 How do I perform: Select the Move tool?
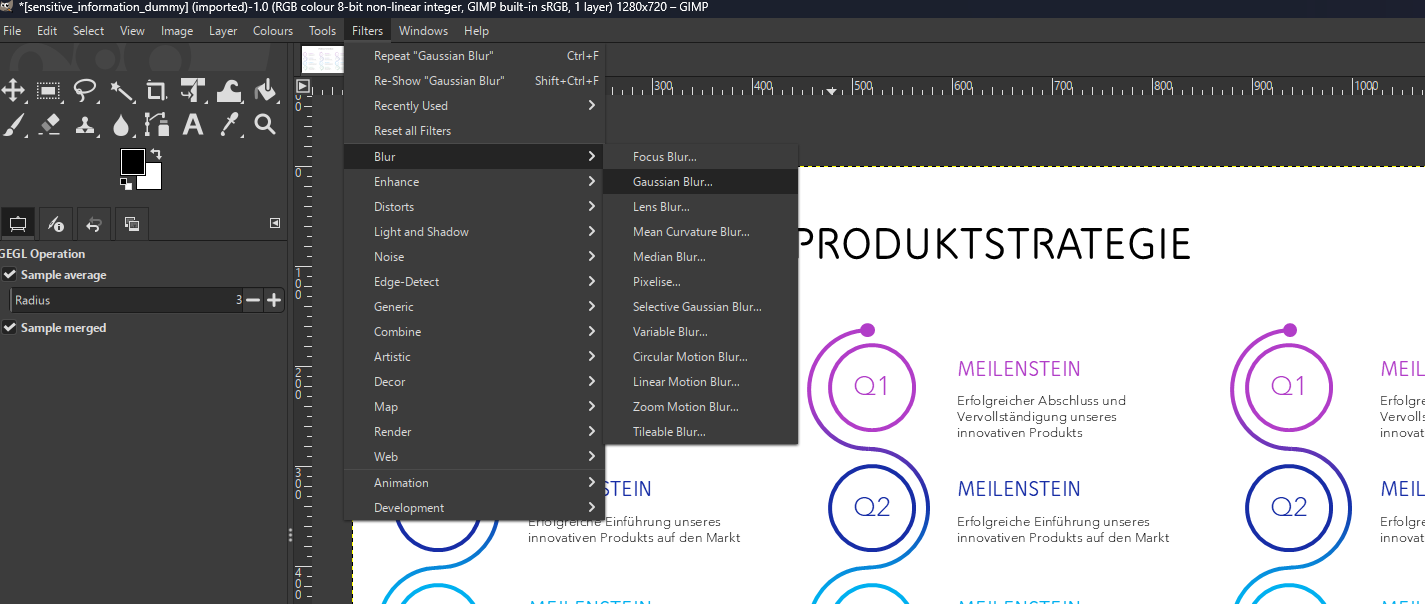tap(13, 91)
